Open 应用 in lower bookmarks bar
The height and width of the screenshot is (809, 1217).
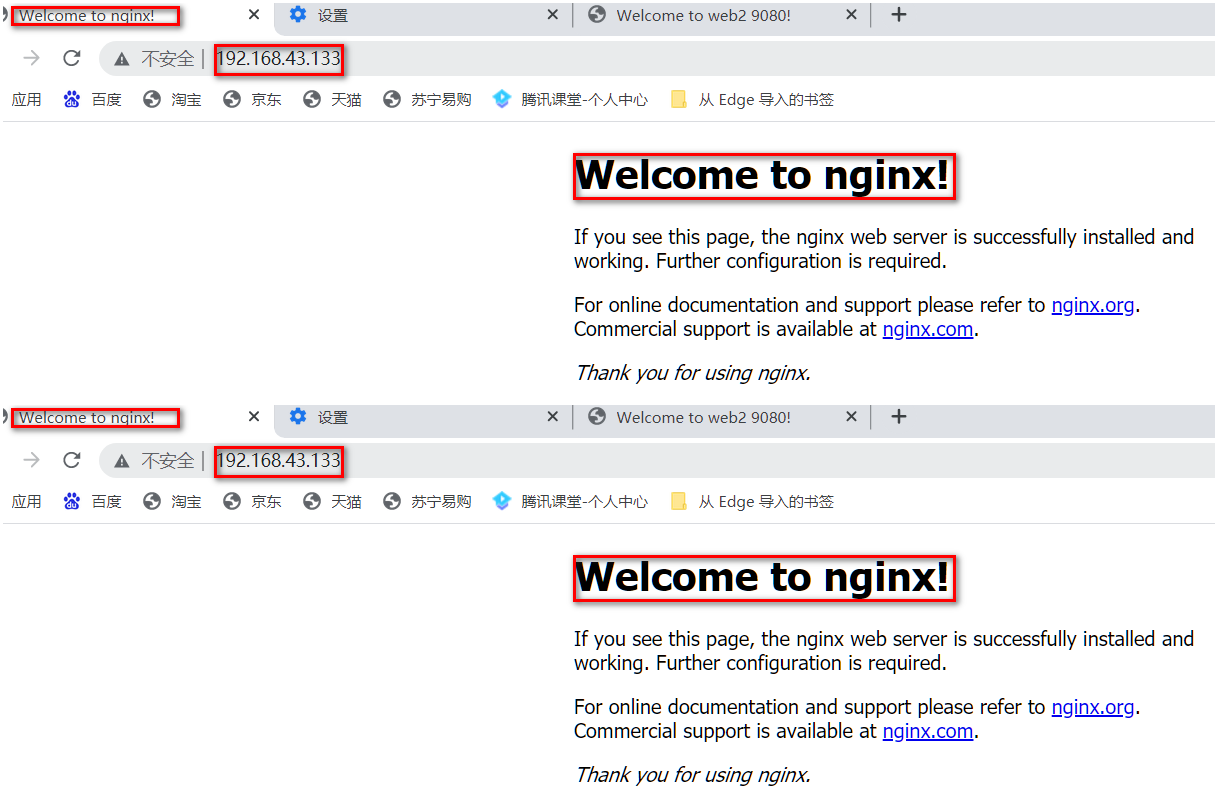coord(27,502)
